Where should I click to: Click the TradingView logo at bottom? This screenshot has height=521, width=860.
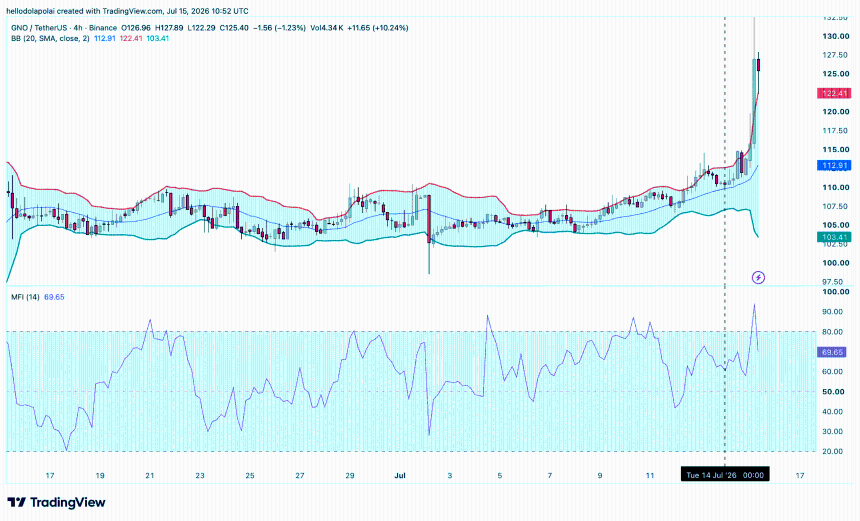pyautogui.click(x=56, y=502)
